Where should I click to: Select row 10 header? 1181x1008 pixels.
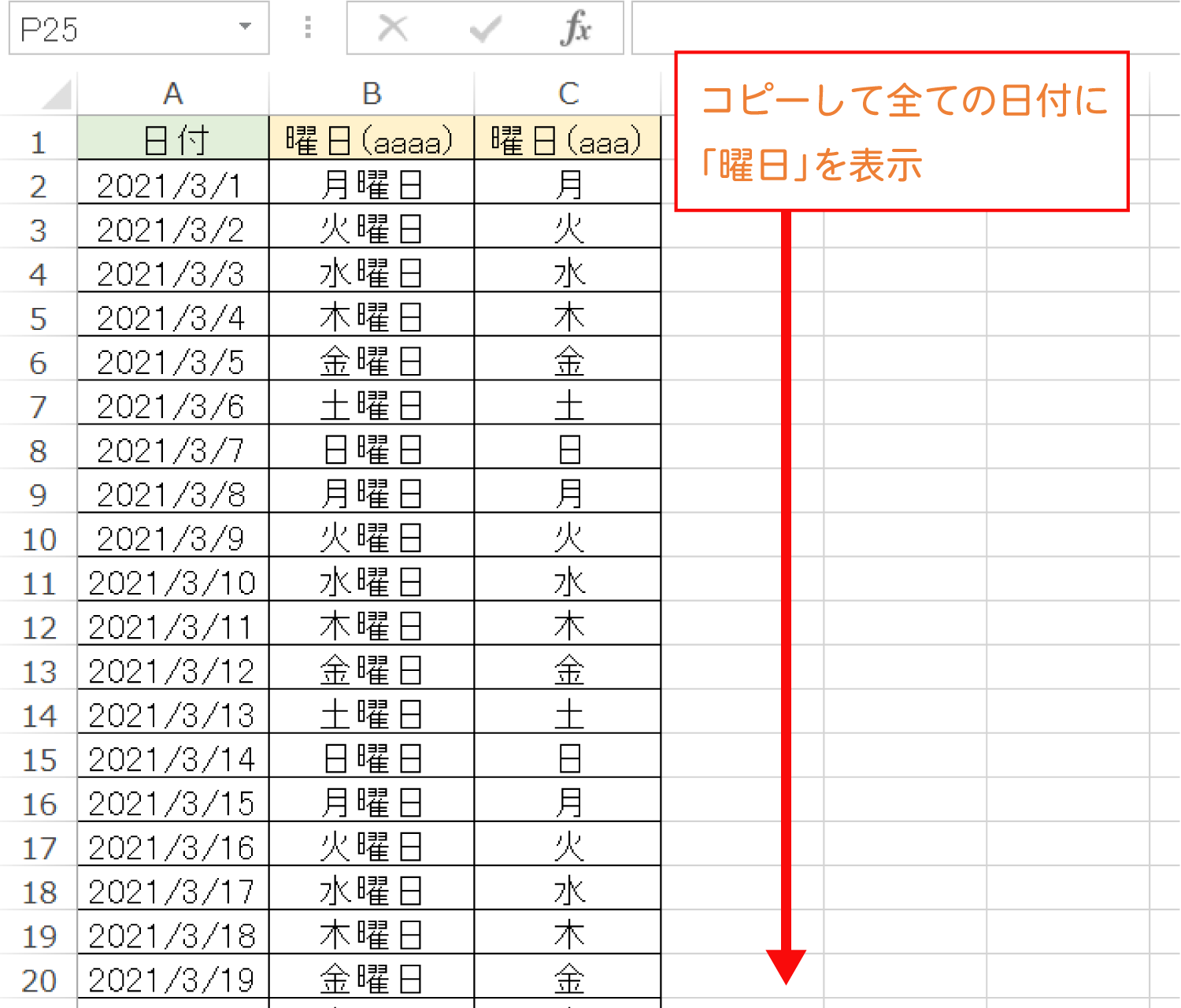[x=38, y=539]
